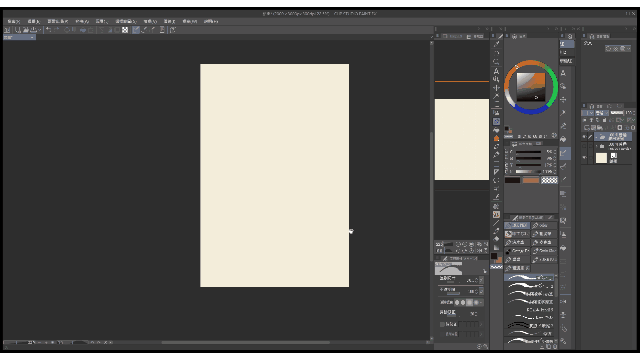Open the Help menu in menu bar

(x=211, y=21)
